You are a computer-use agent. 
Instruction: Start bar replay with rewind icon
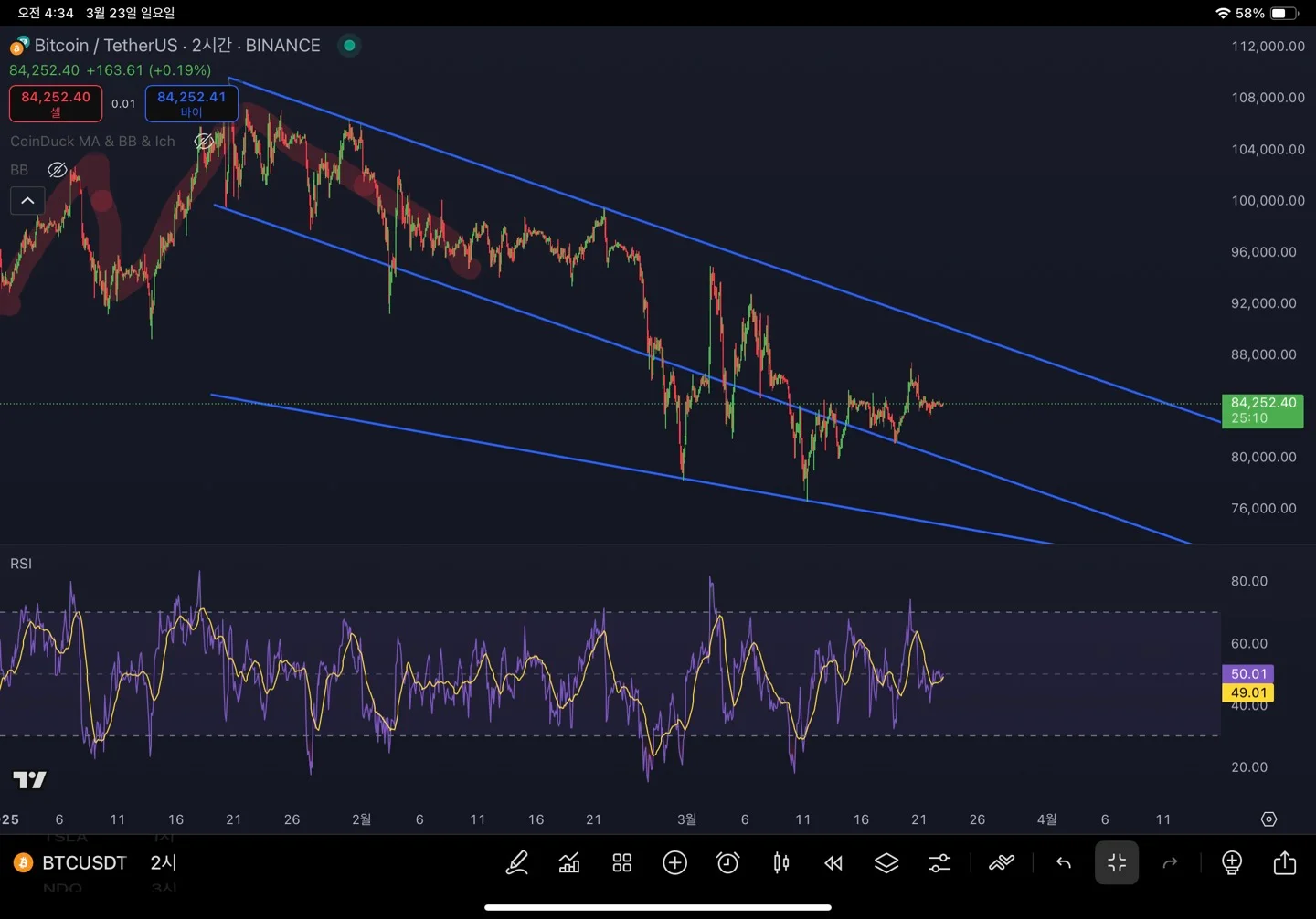click(833, 862)
